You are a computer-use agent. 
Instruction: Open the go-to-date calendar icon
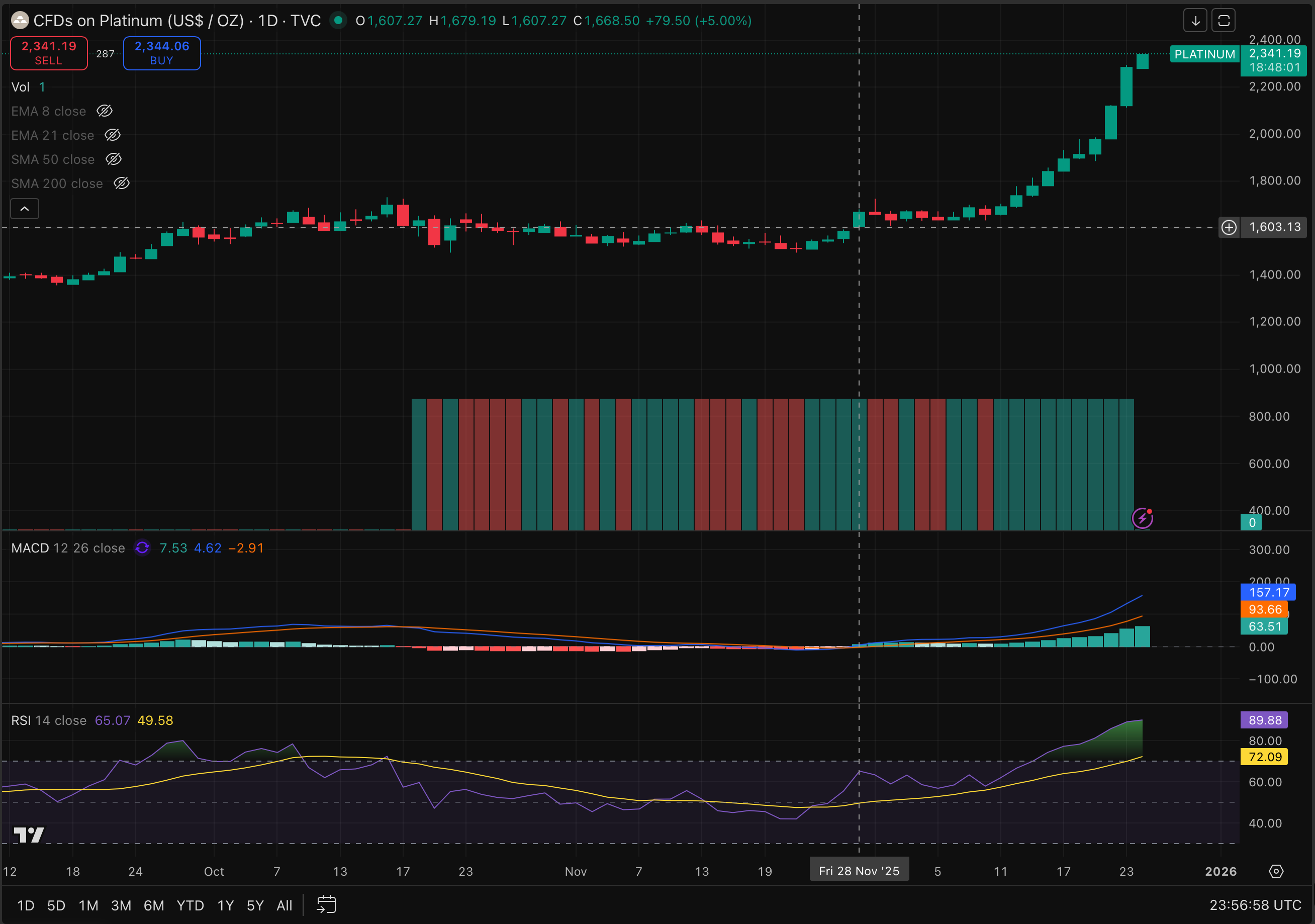click(326, 904)
